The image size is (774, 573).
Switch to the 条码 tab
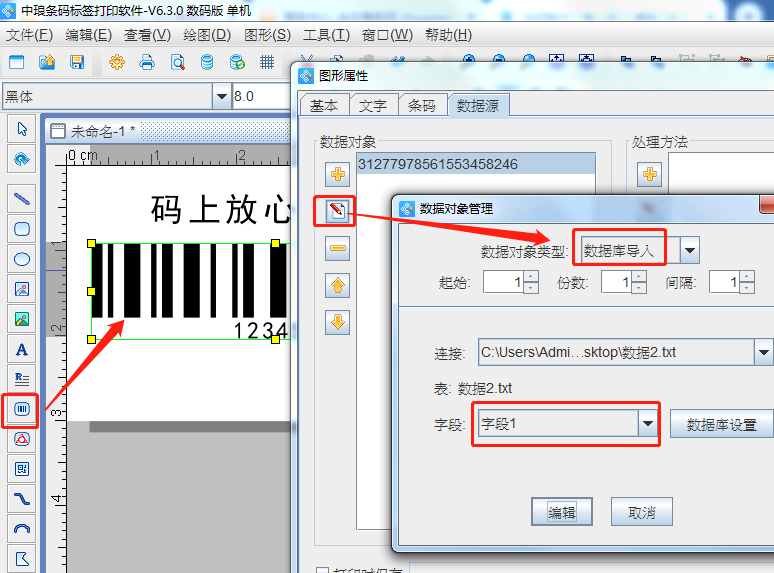coord(422,105)
